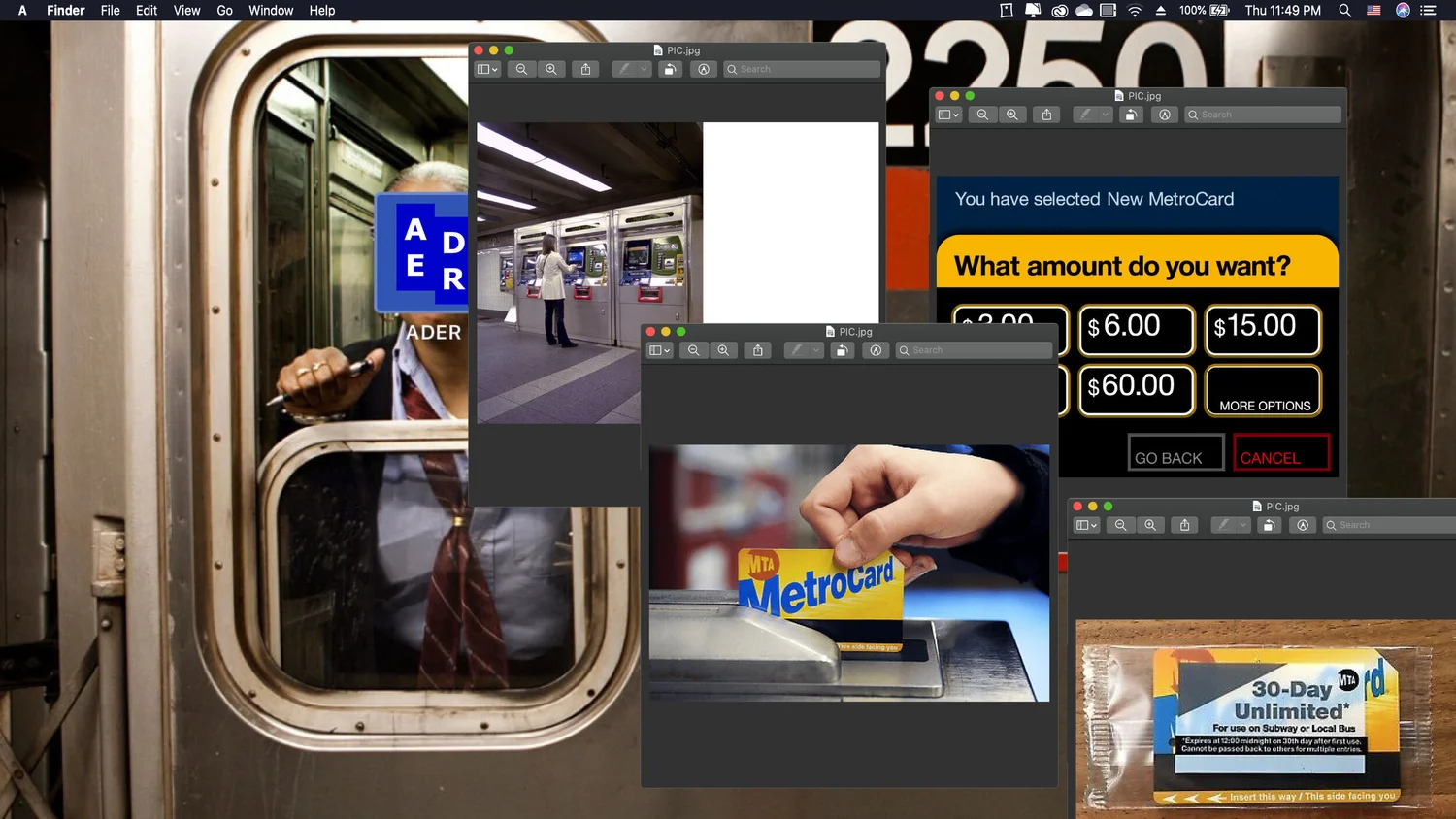The image size is (1456, 819).
Task: Open the Apple menu
Action: (22, 11)
